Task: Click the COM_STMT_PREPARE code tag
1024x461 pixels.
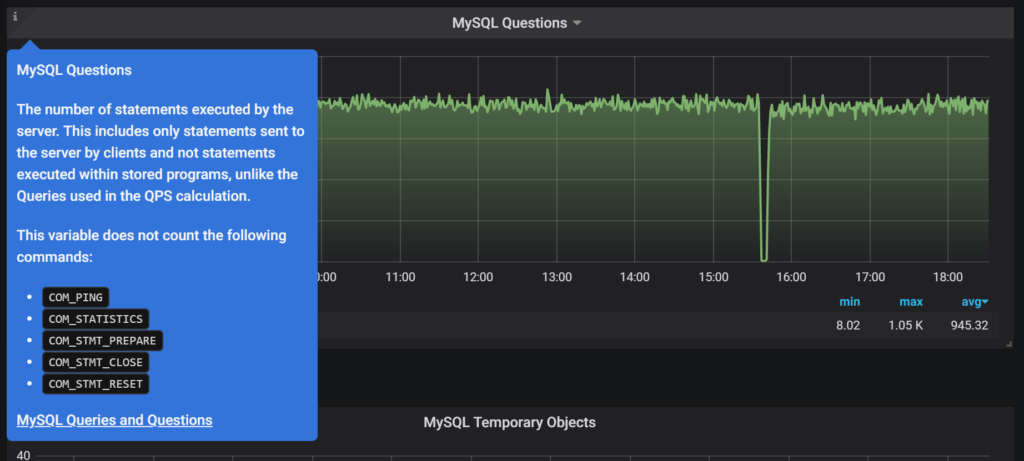Action: tap(102, 341)
